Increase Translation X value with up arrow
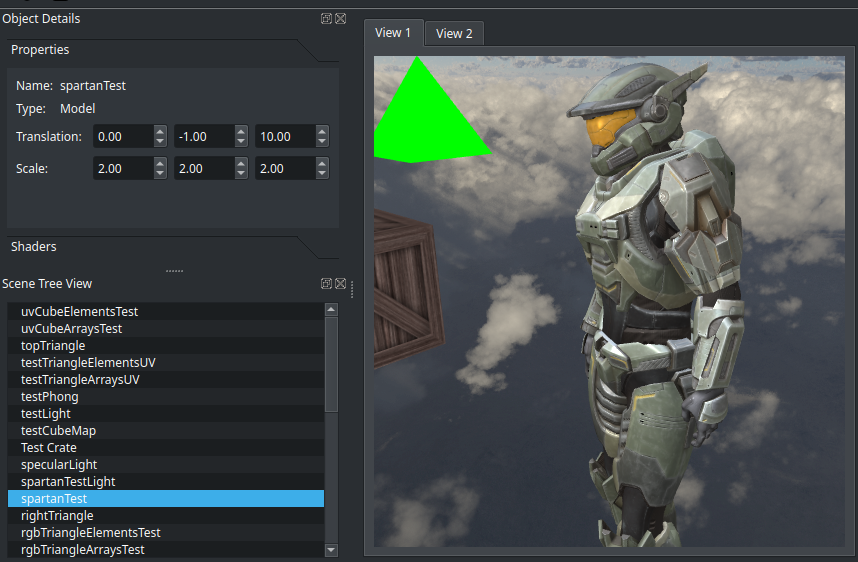The width and height of the screenshot is (858, 562). coord(160,131)
